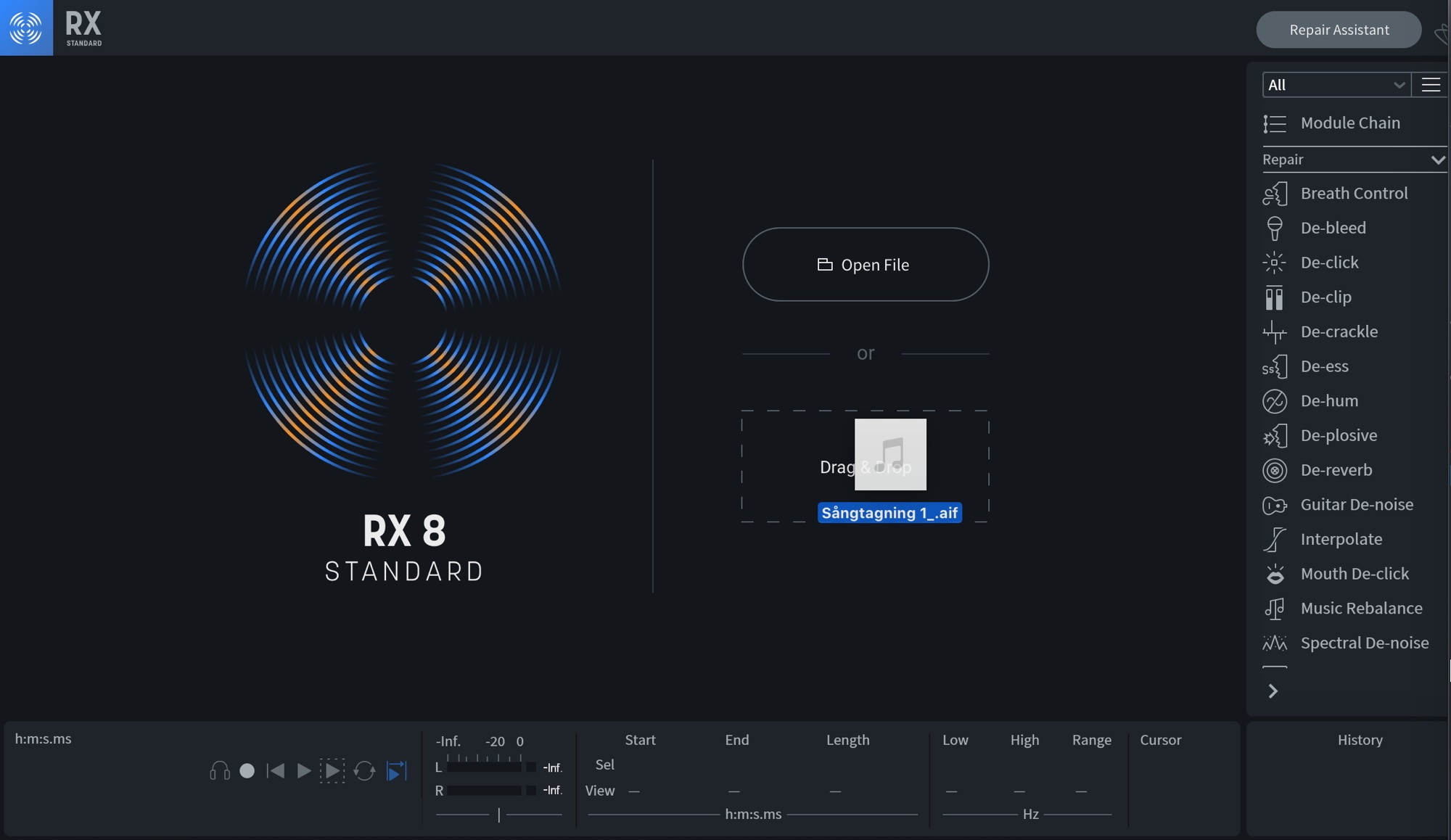Open the De-click module label
1451x840 pixels.
(1329, 263)
